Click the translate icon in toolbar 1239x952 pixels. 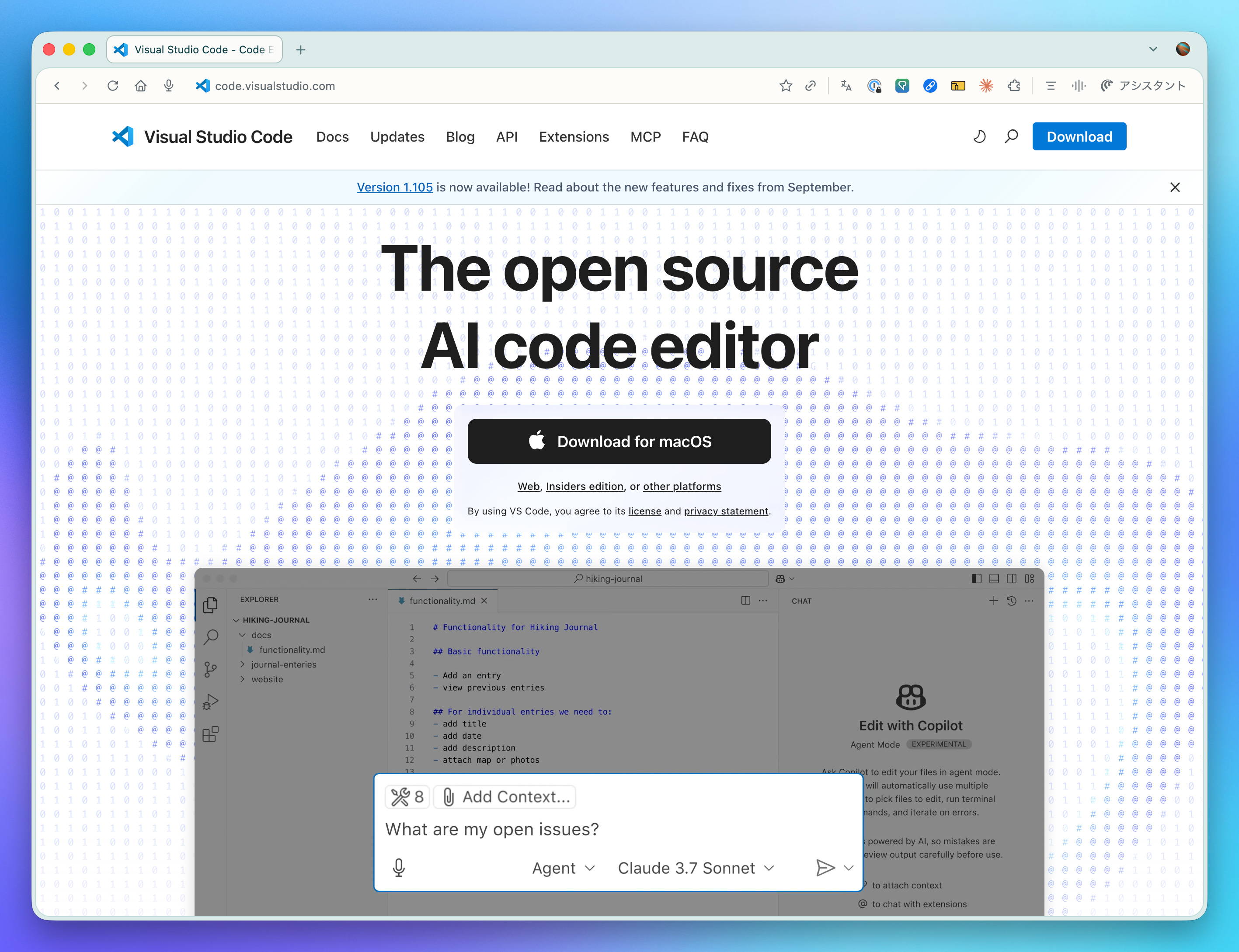click(x=846, y=86)
